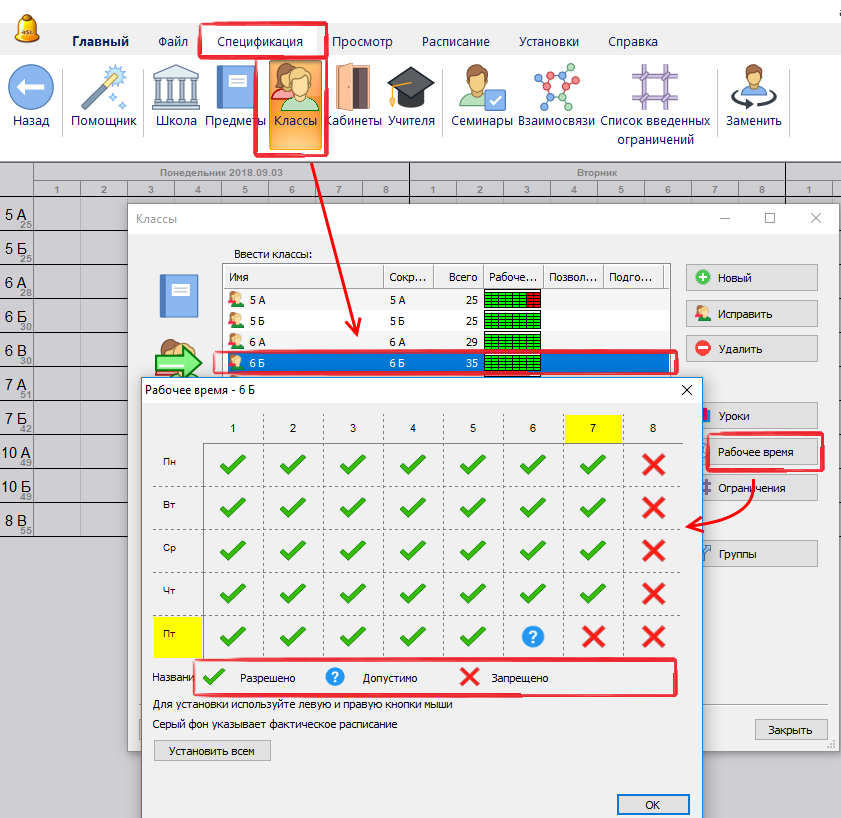
Task: Switch to the Расписание menu tab
Action: [x=455, y=42]
